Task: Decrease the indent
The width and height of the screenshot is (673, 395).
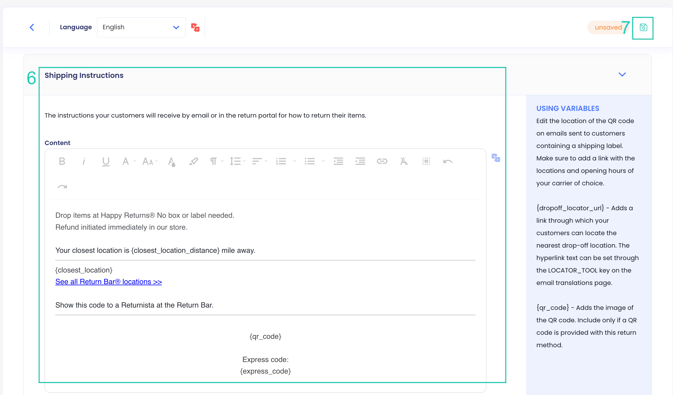Action: [x=338, y=161]
